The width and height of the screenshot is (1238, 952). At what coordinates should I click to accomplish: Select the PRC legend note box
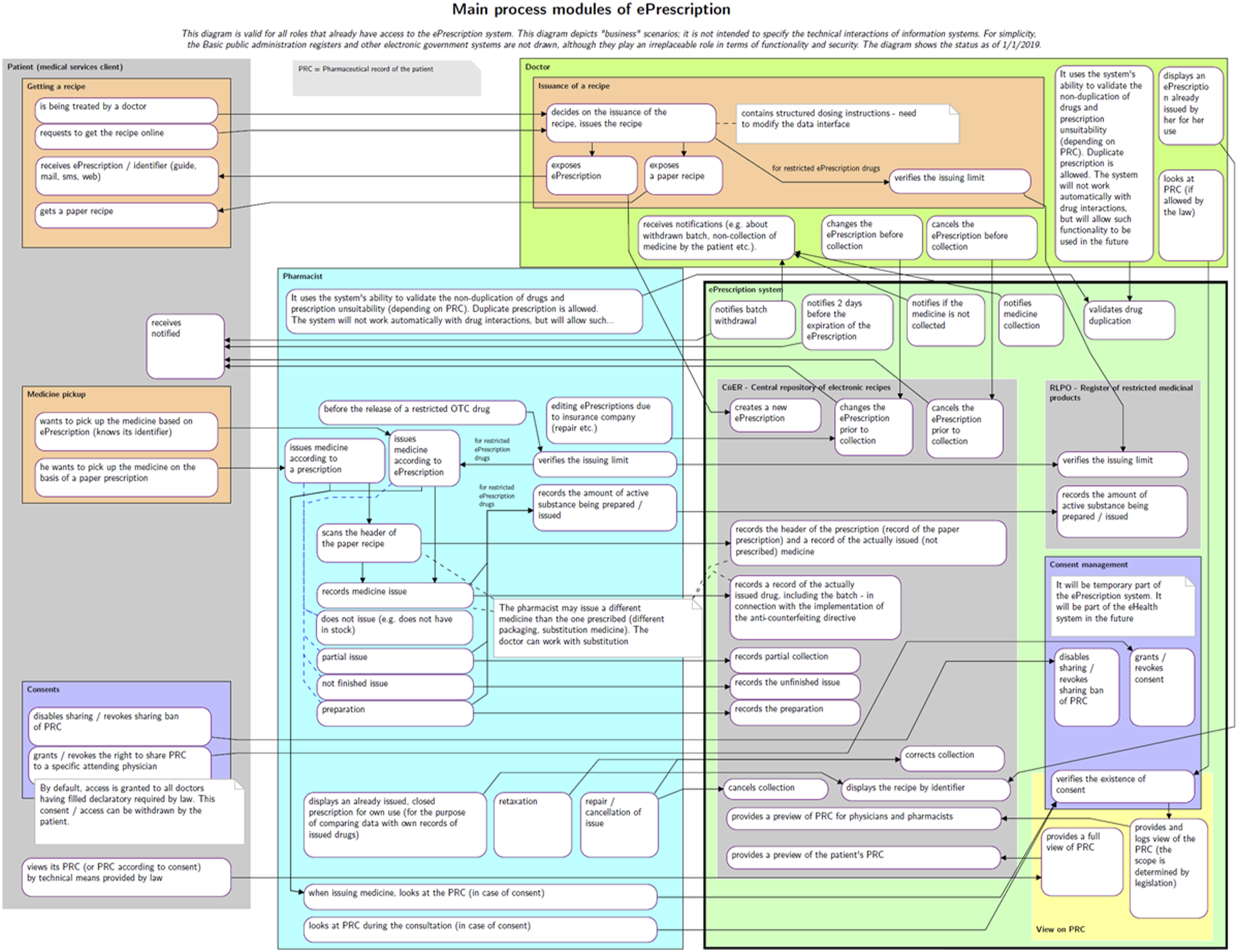387,78
